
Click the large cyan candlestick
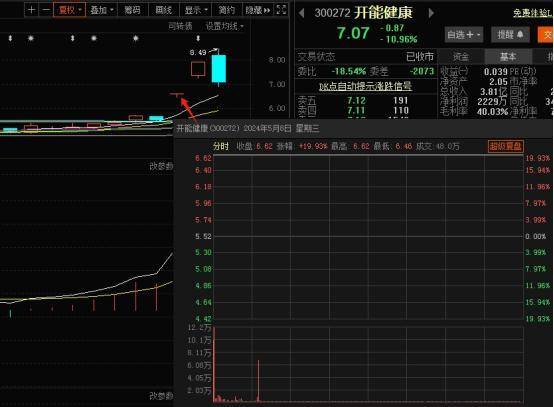[219, 69]
